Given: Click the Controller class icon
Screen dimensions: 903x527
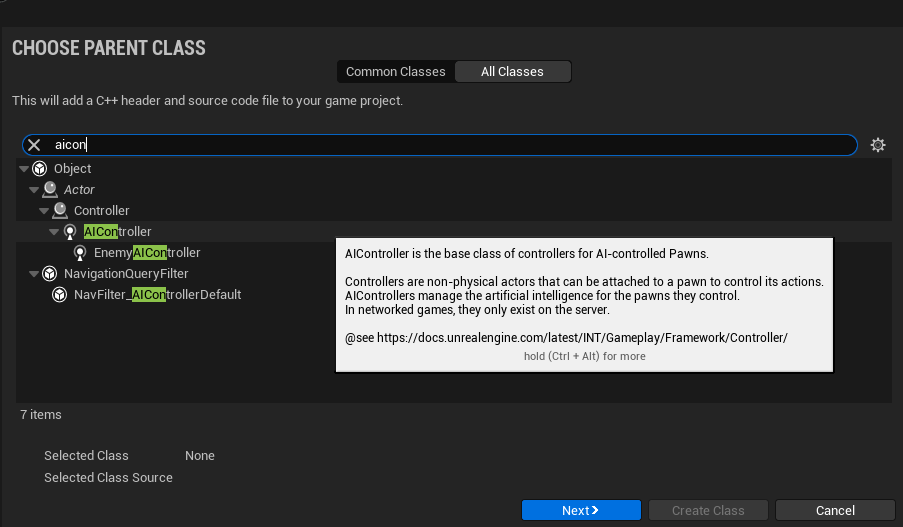Looking at the screenshot, I should (x=60, y=211).
